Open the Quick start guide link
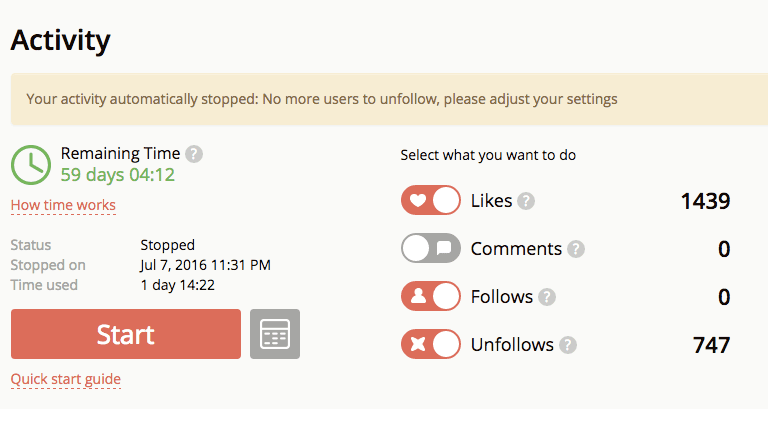 click(66, 379)
